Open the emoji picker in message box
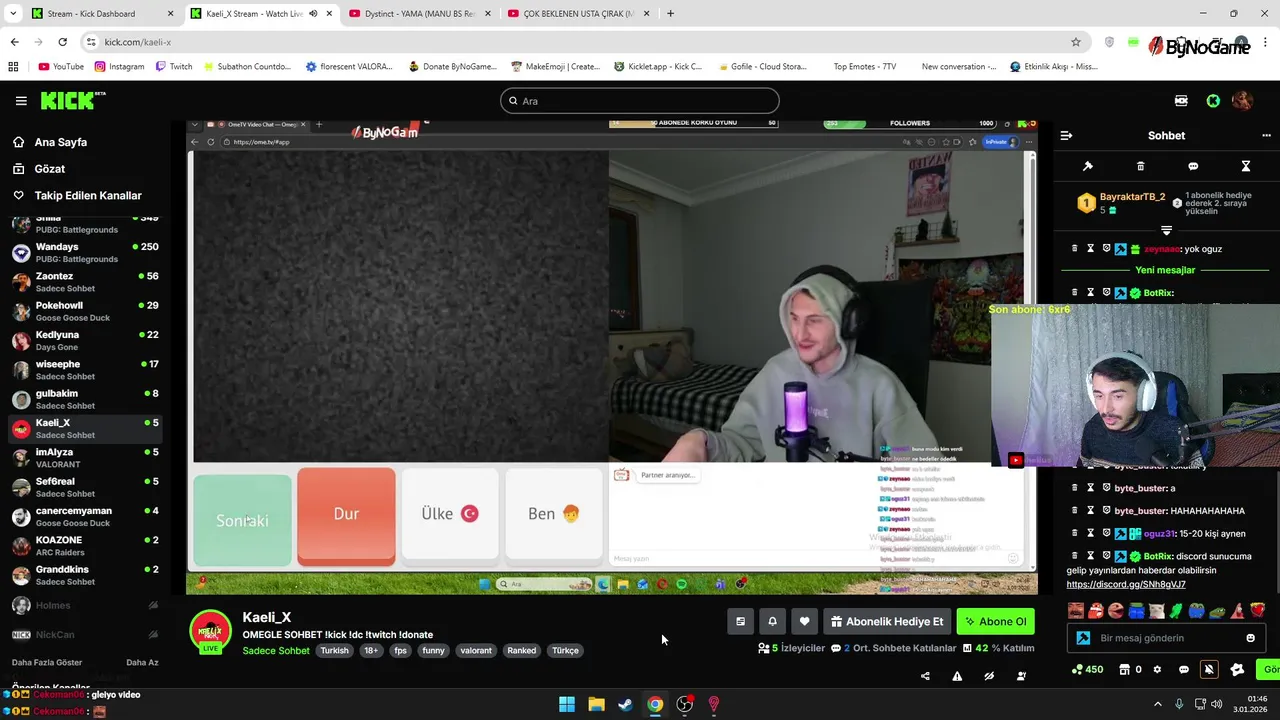Image resolution: width=1280 pixels, height=720 pixels. coord(1250,638)
